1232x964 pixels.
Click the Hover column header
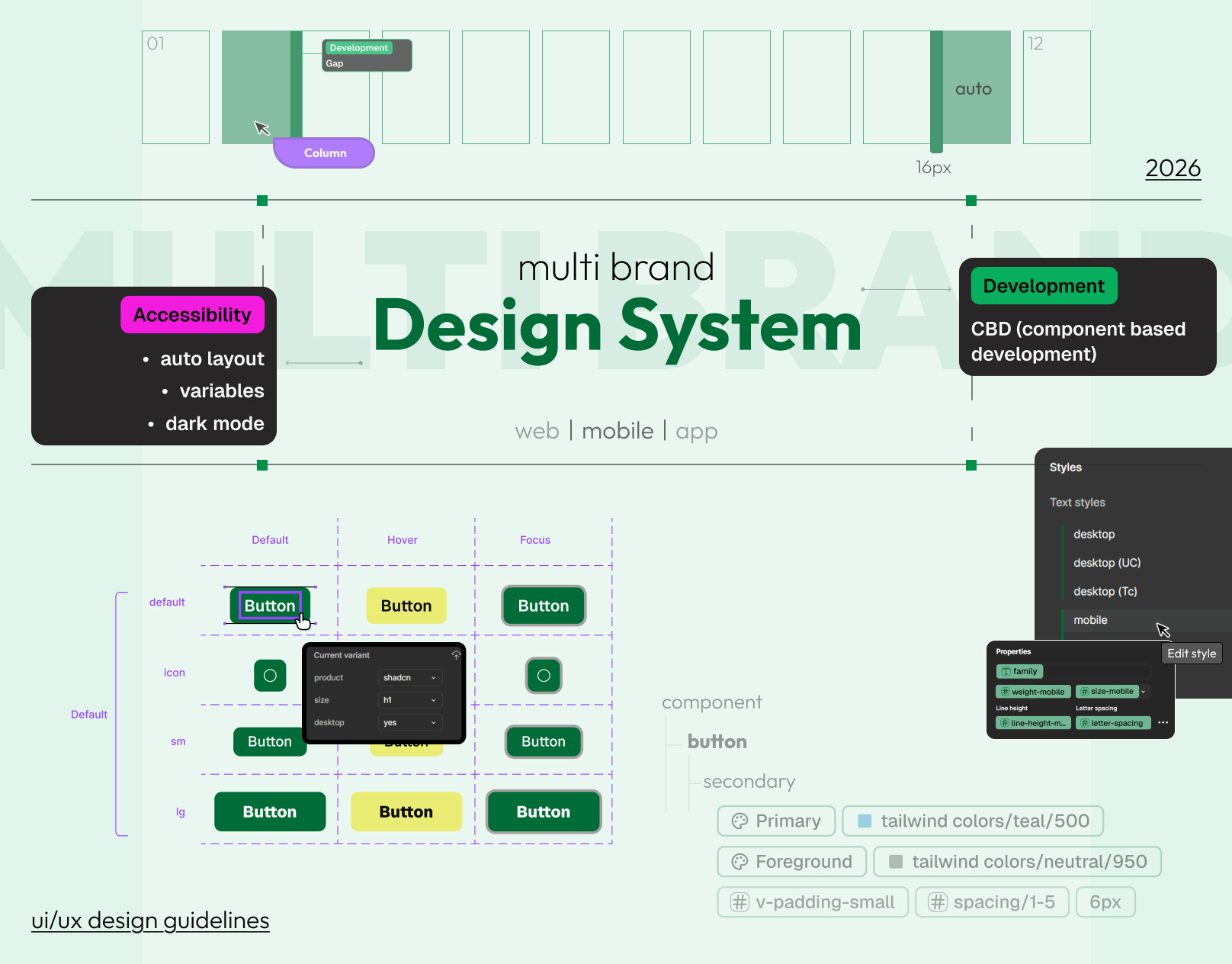(403, 540)
